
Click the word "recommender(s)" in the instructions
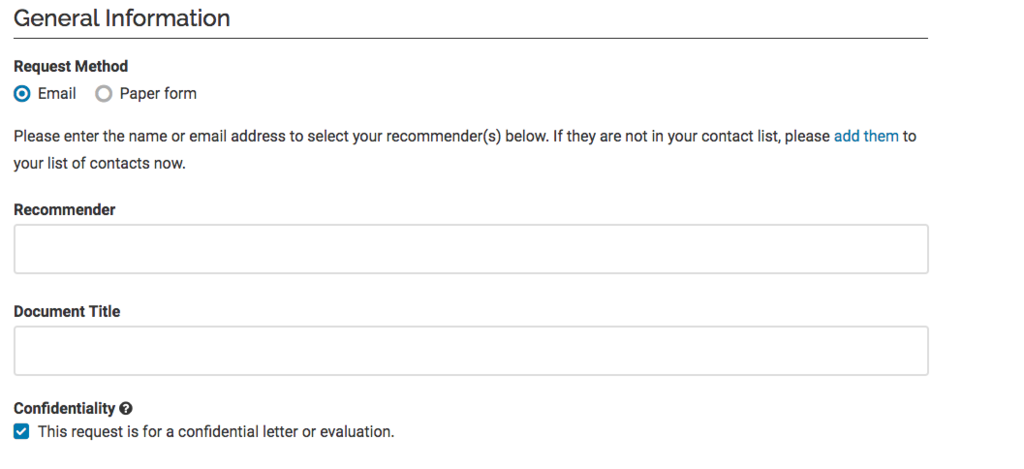(x=443, y=137)
